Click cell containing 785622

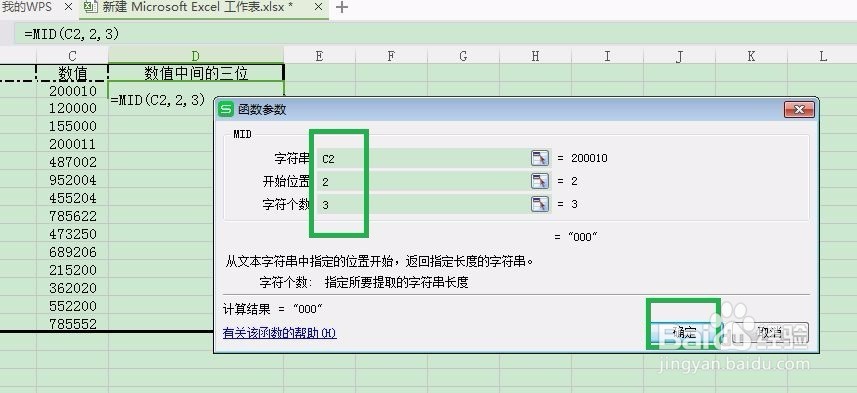72,216
